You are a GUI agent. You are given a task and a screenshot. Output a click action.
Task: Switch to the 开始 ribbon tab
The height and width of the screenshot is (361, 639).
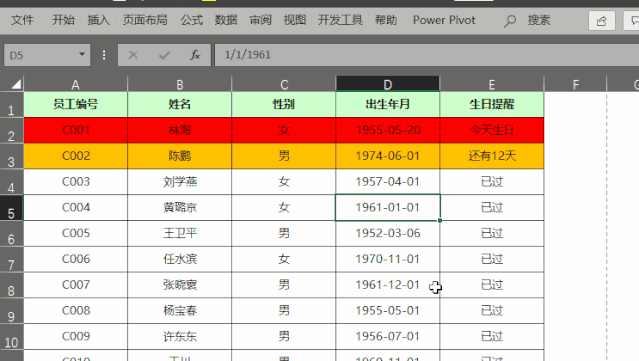63,20
